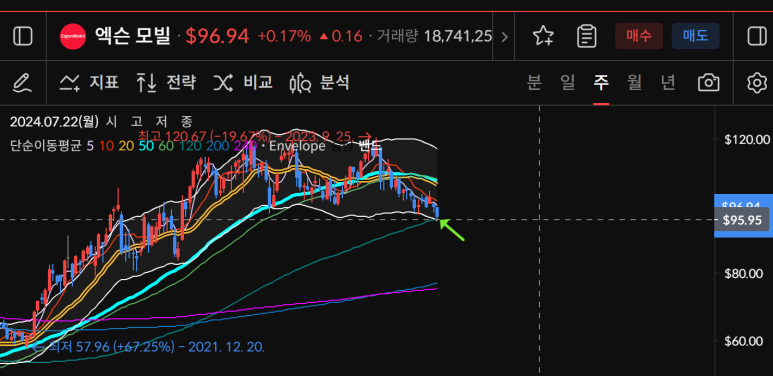
Task: Add stock to favorites with star icon
Action: click(x=543, y=36)
